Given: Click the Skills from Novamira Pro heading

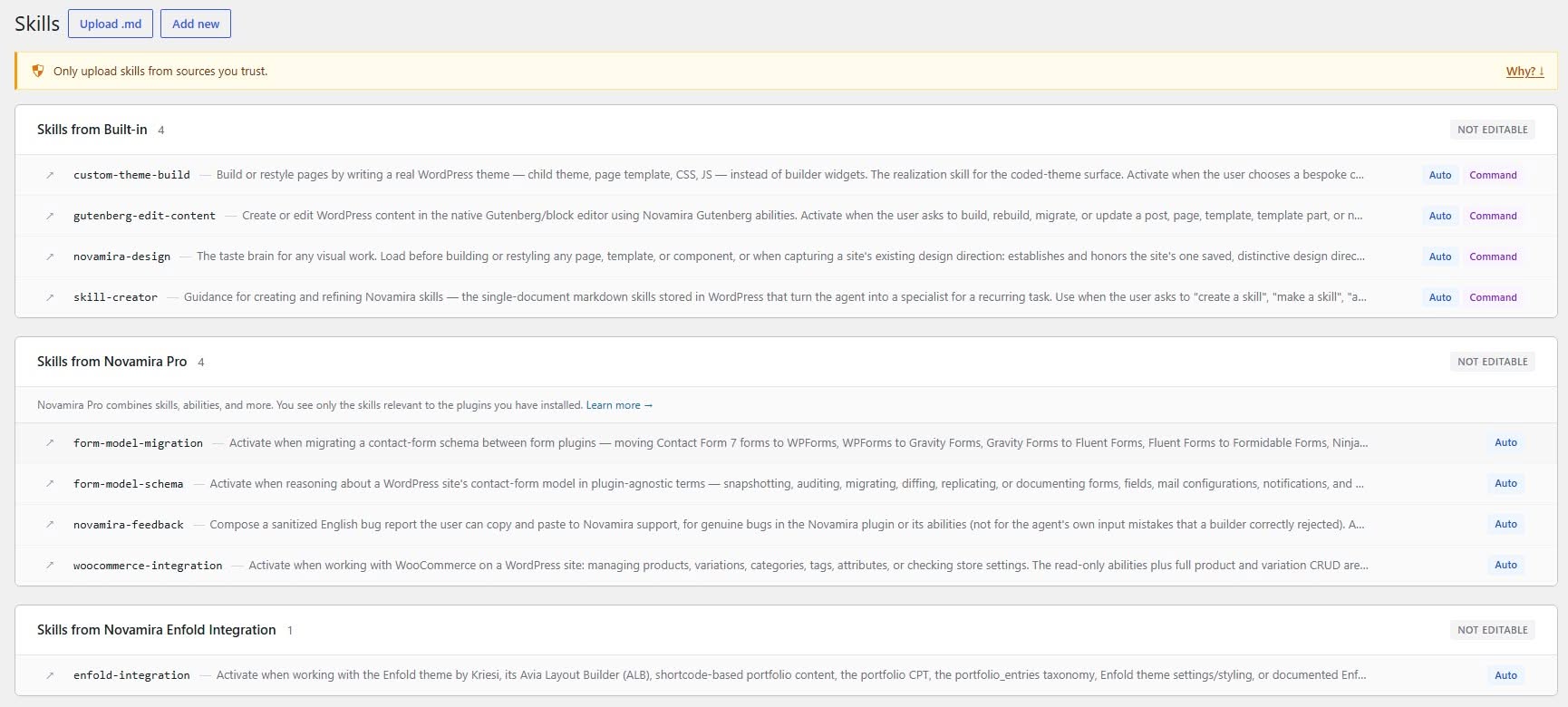Looking at the screenshot, I should click(x=111, y=362).
